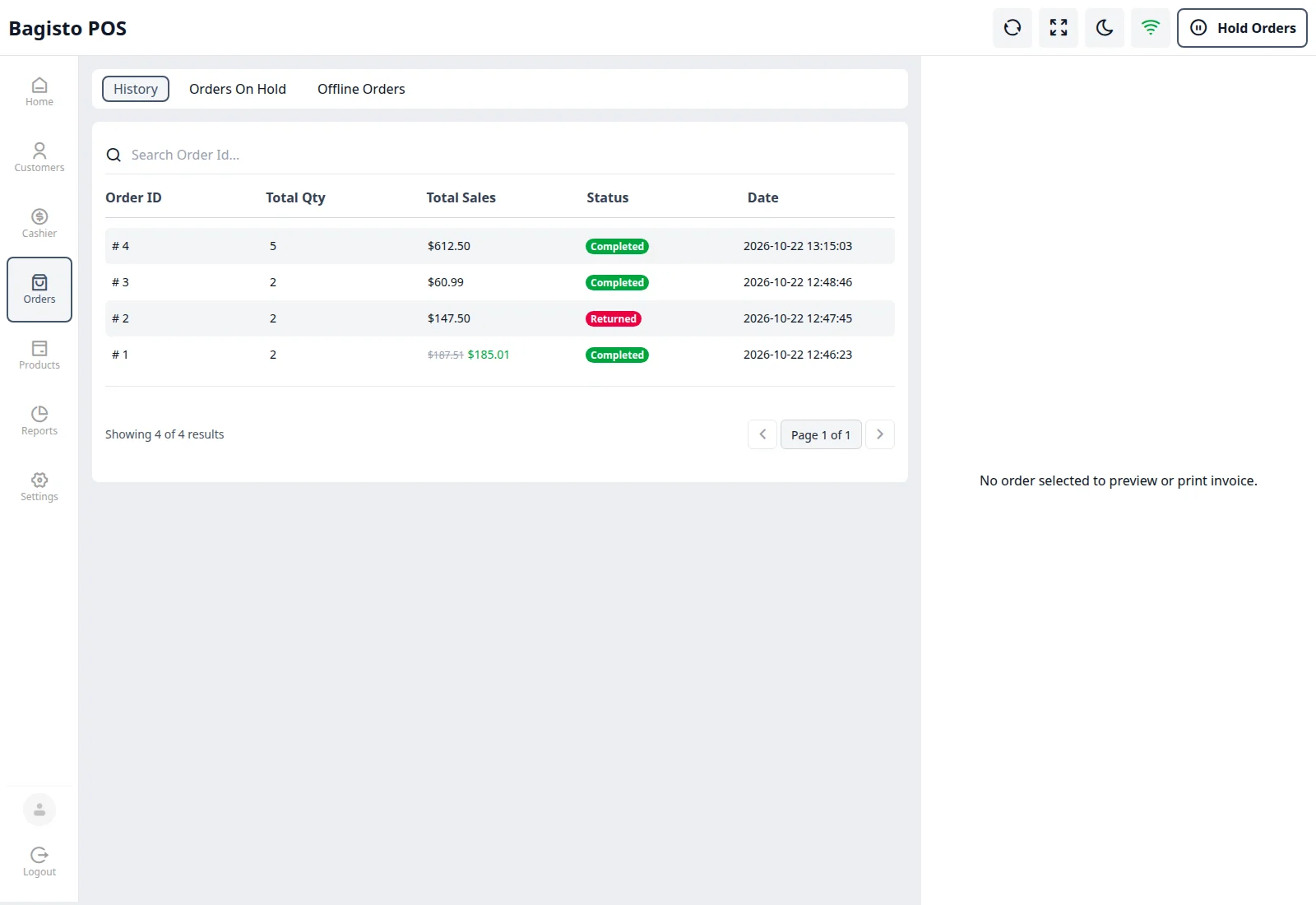Open the Hold Orders button

coord(1242,28)
